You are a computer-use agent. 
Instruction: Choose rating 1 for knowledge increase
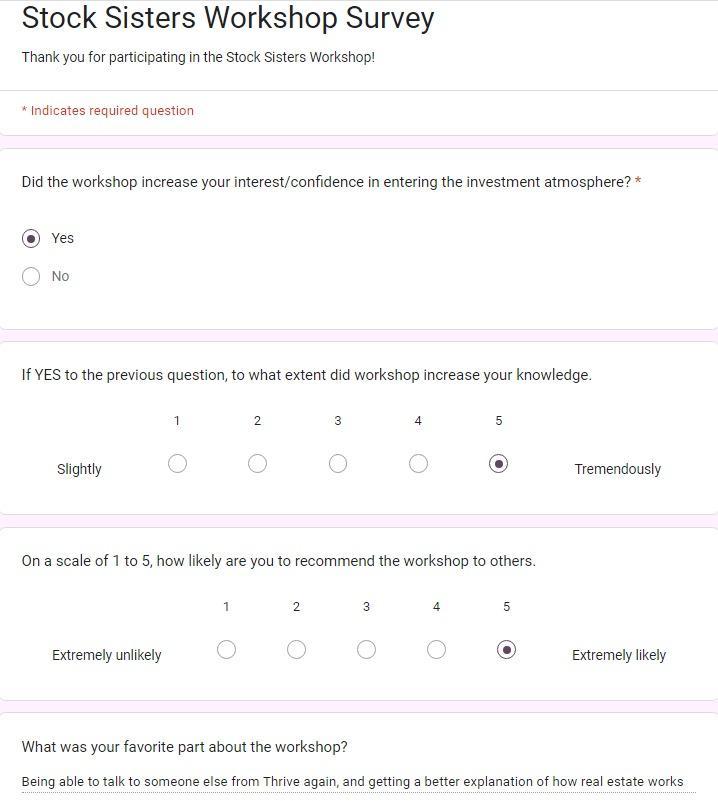tap(177, 464)
